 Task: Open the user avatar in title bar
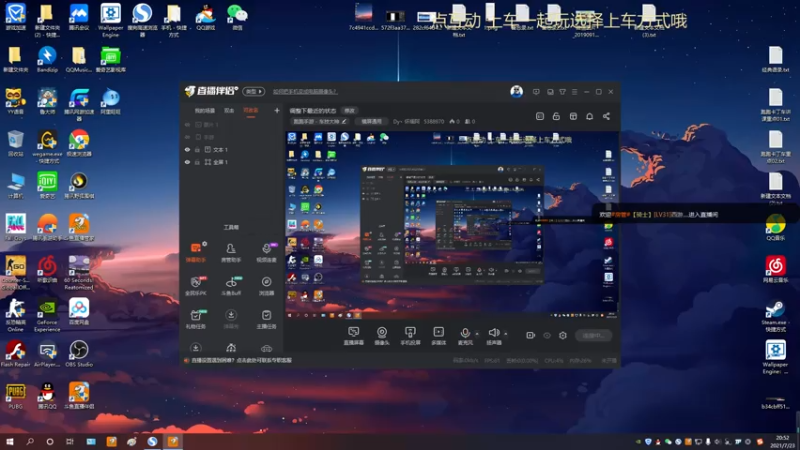(x=516, y=91)
